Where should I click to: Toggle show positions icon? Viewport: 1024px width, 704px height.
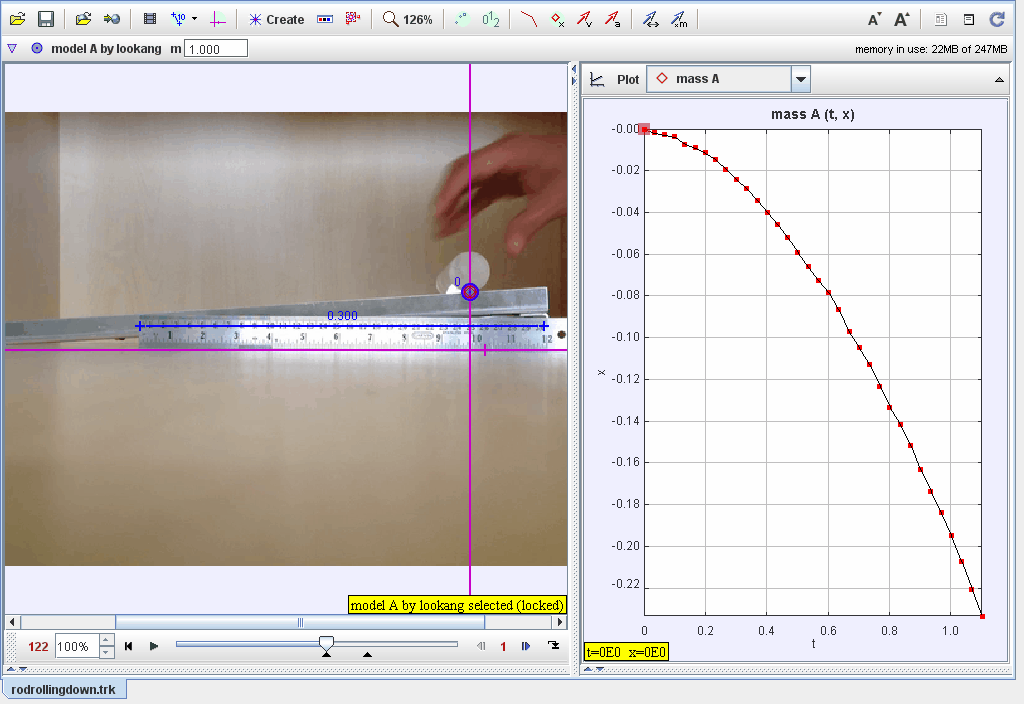click(557, 20)
